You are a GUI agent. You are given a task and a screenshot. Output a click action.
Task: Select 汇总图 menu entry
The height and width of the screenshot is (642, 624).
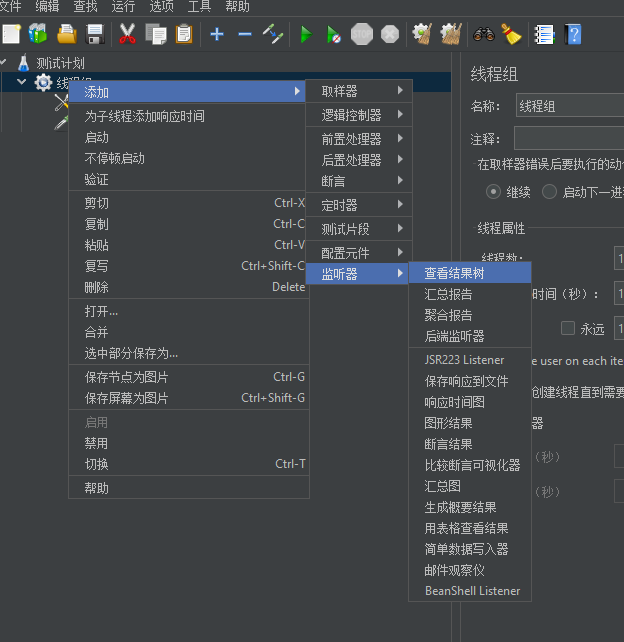(470, 486)
